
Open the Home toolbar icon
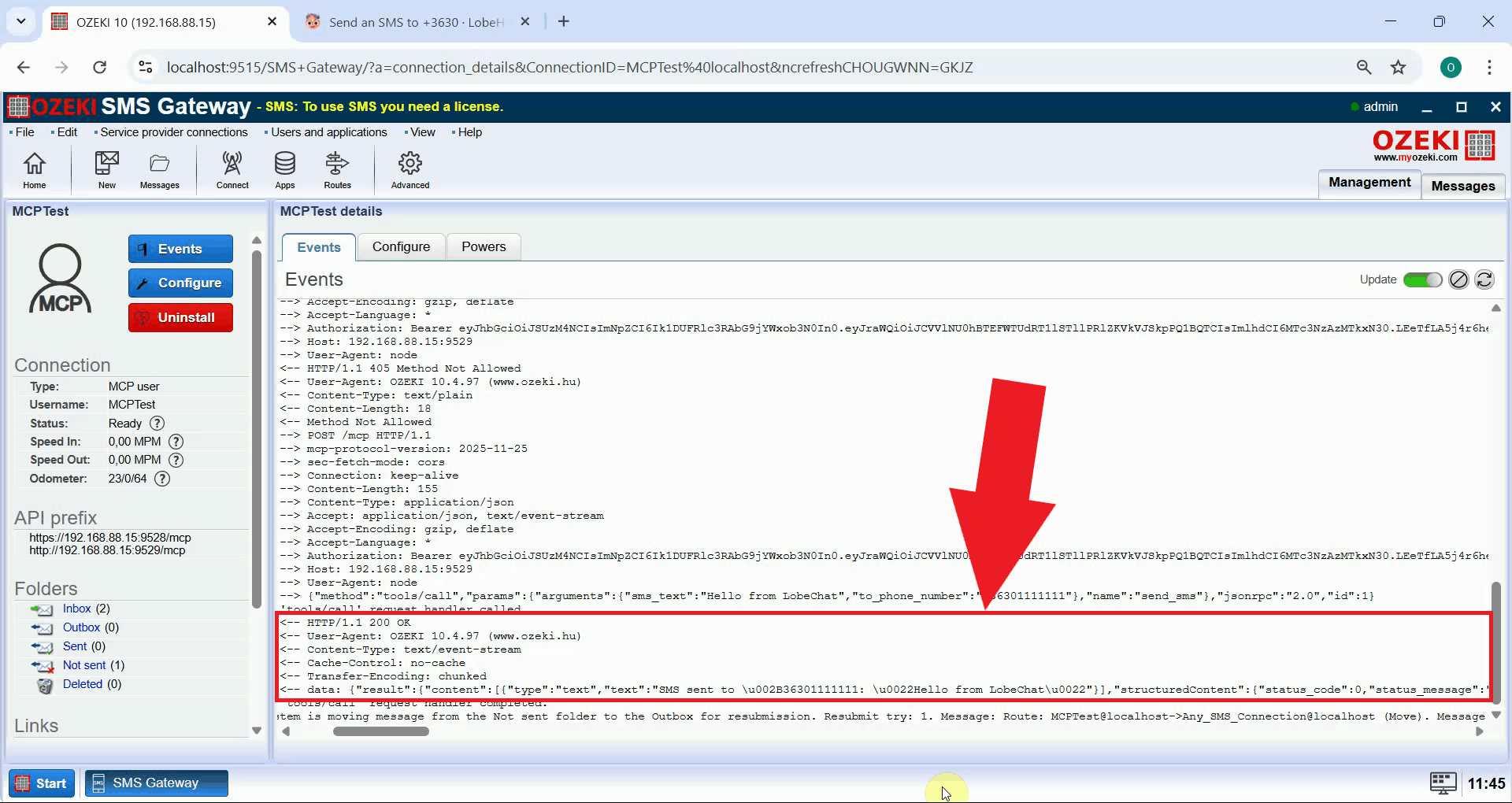pos(34,170)
